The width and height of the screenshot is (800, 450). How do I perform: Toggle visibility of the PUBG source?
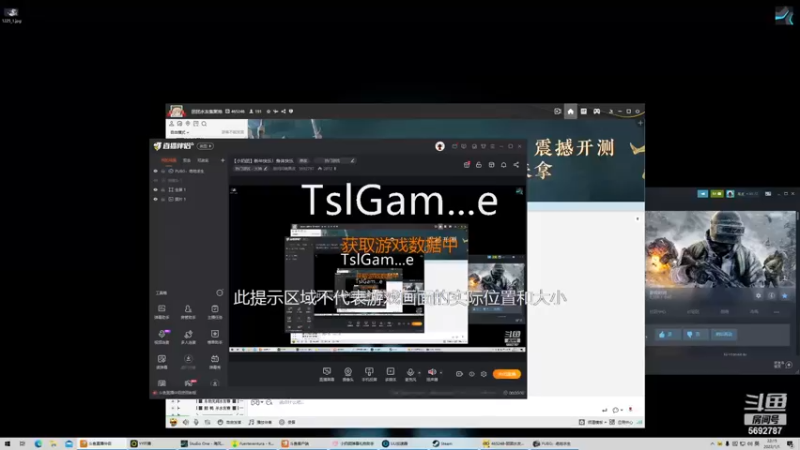pyautogui.click(x=156, y=171)
